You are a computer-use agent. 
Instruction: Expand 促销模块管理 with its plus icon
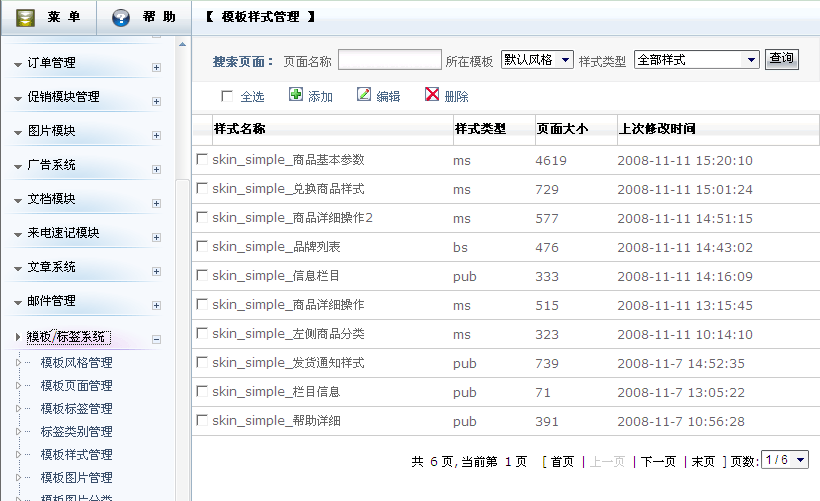156,101
